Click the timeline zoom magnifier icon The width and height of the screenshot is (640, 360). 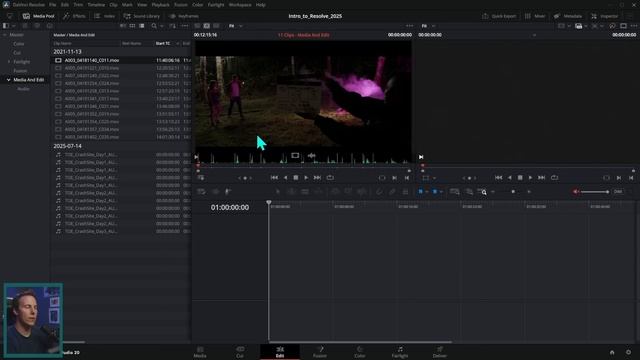tap(484, 192)
